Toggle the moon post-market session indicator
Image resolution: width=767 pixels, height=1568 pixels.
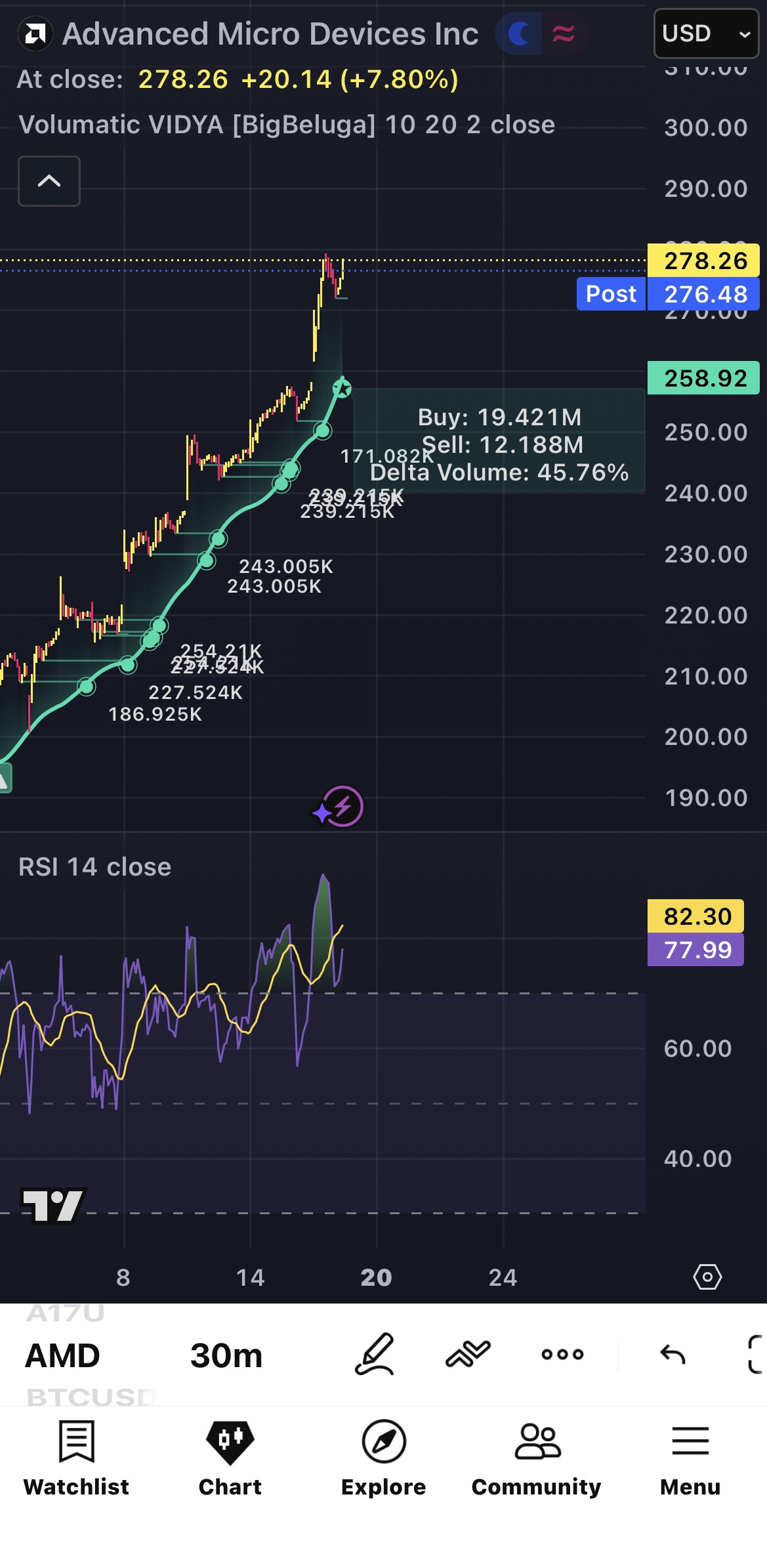(x=519, y=33)
